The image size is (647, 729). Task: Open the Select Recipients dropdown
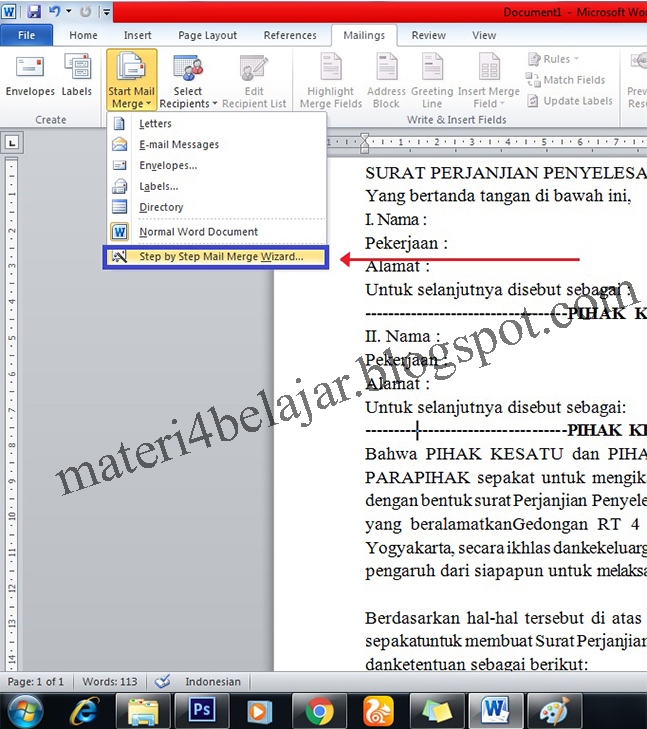[188, 81]
